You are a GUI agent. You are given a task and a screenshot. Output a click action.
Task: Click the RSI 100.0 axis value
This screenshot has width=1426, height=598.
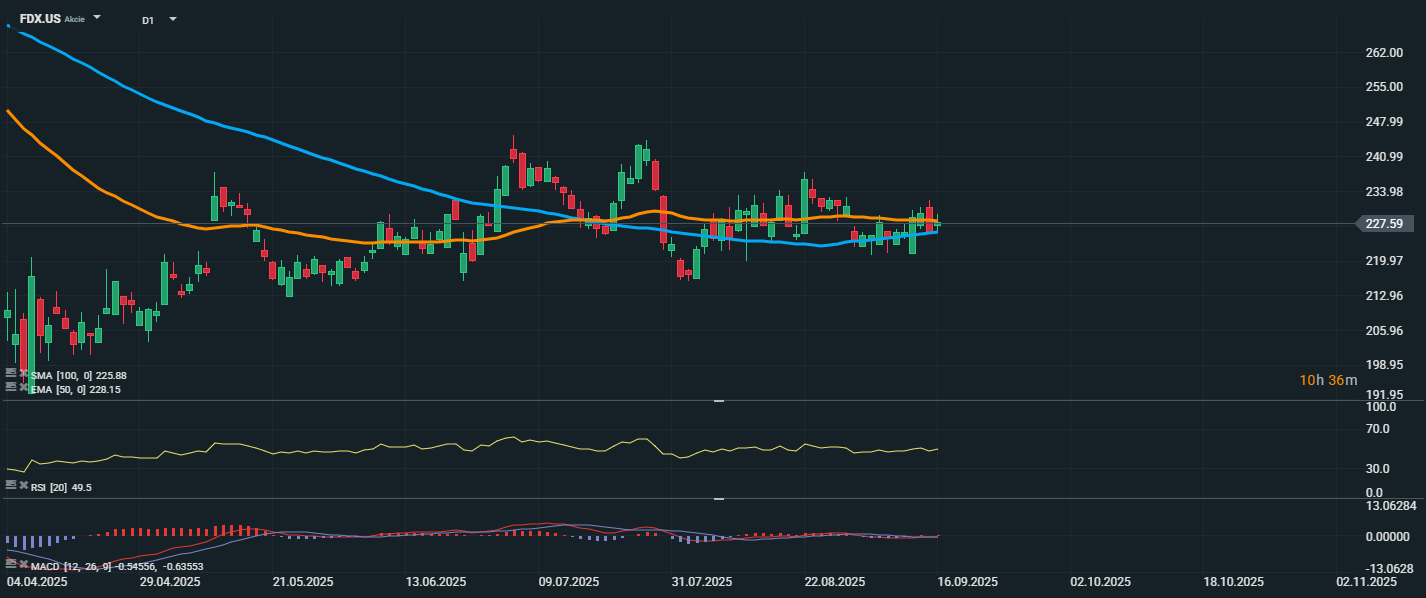click(x=1381, y=408)
